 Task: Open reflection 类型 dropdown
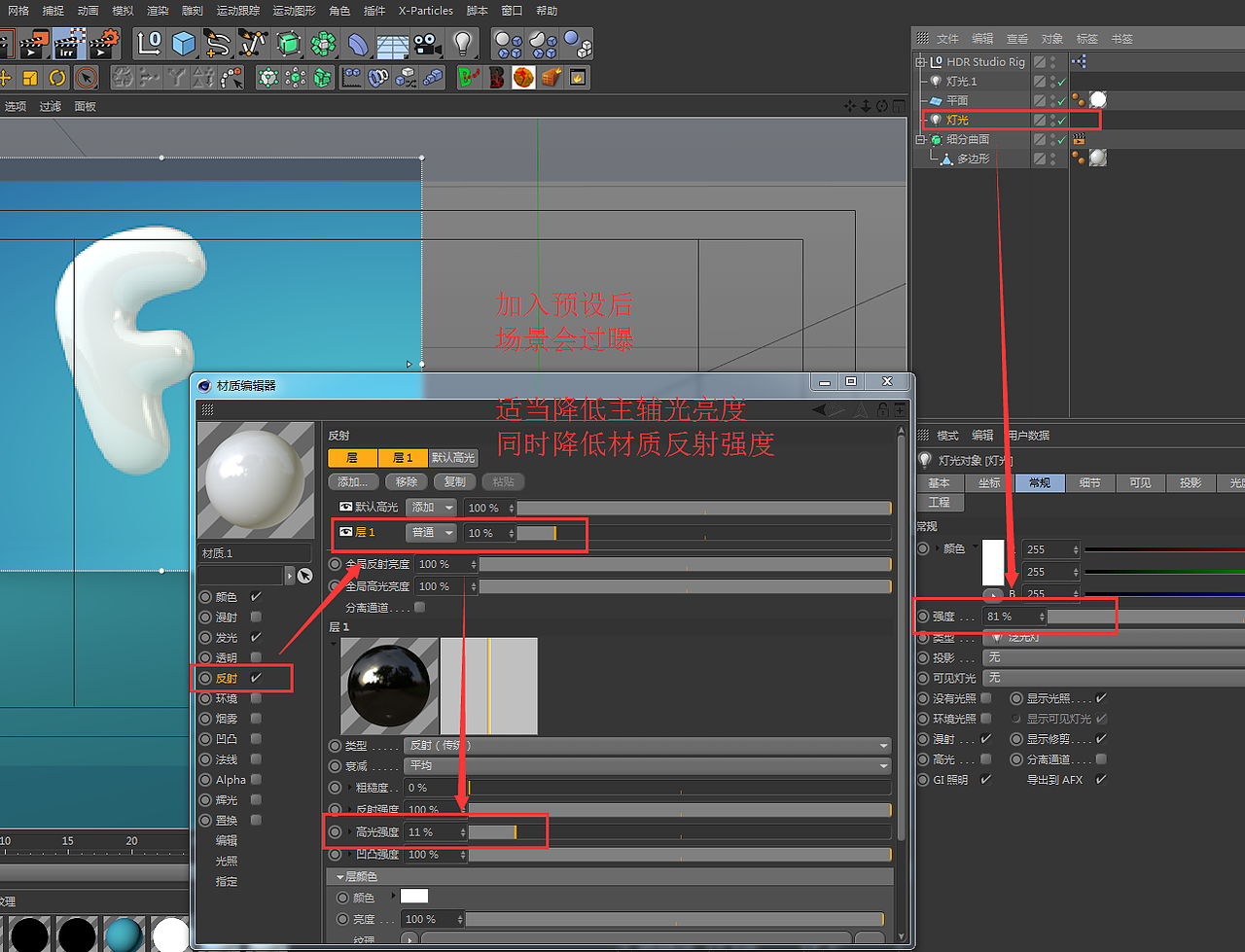point(647,745)
